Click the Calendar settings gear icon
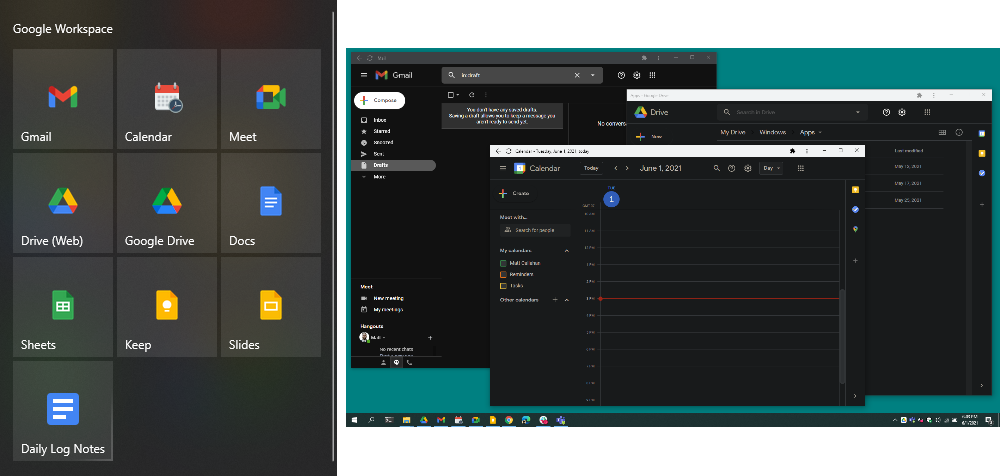 coord(747,169)
